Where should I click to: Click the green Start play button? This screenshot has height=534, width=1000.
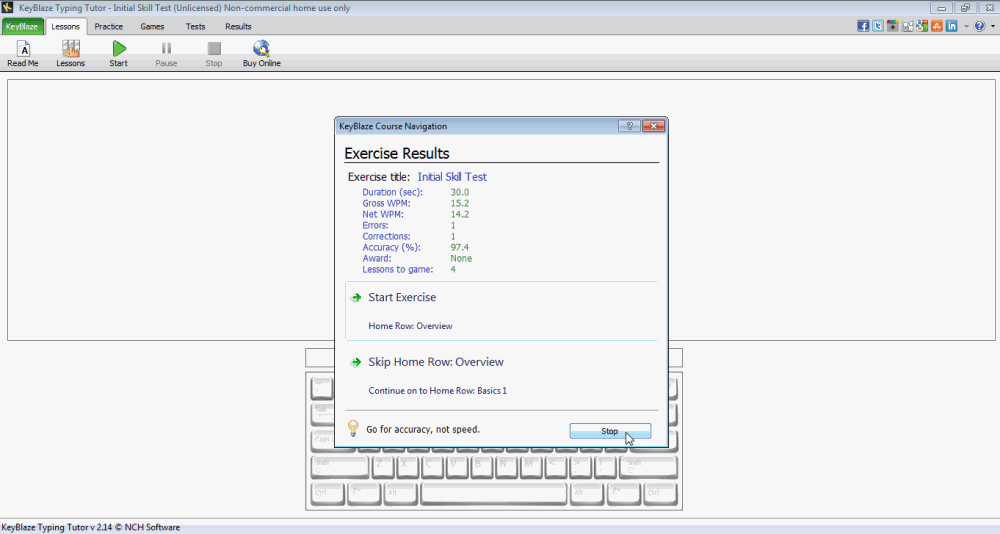(119, 54)
